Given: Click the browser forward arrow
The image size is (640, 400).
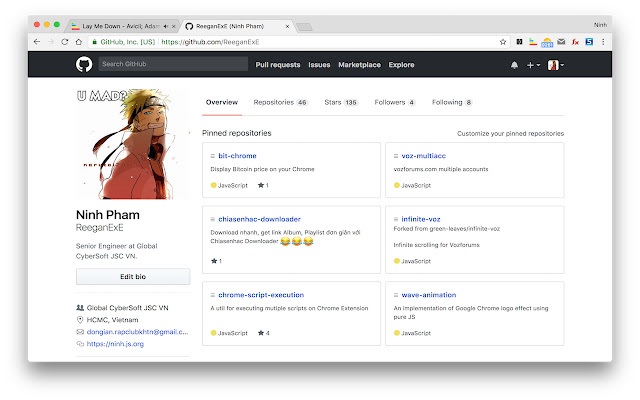Looking at the screenshot, I should pos(51,42).
